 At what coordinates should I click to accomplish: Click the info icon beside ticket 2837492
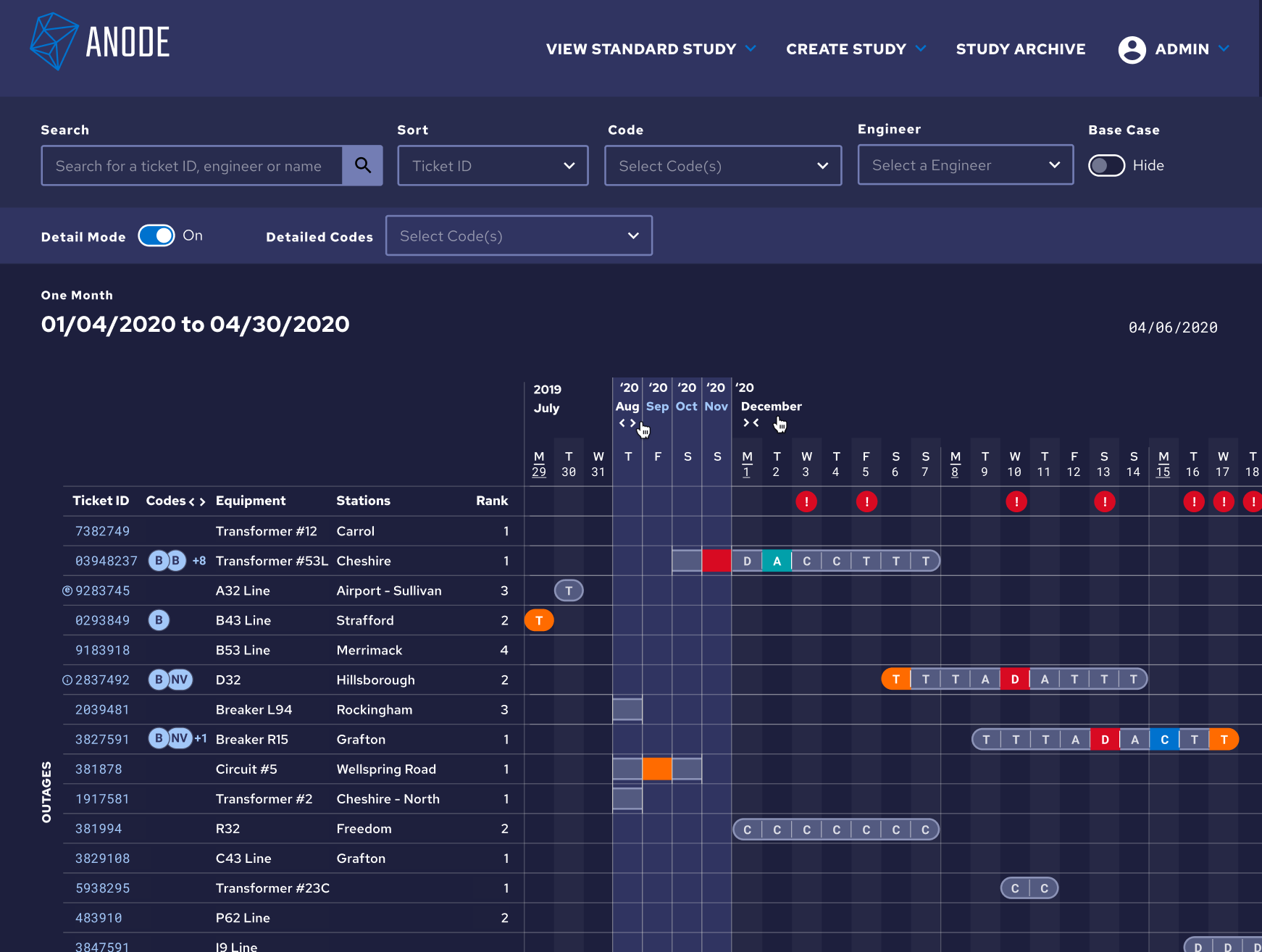[x=67, y=680]
